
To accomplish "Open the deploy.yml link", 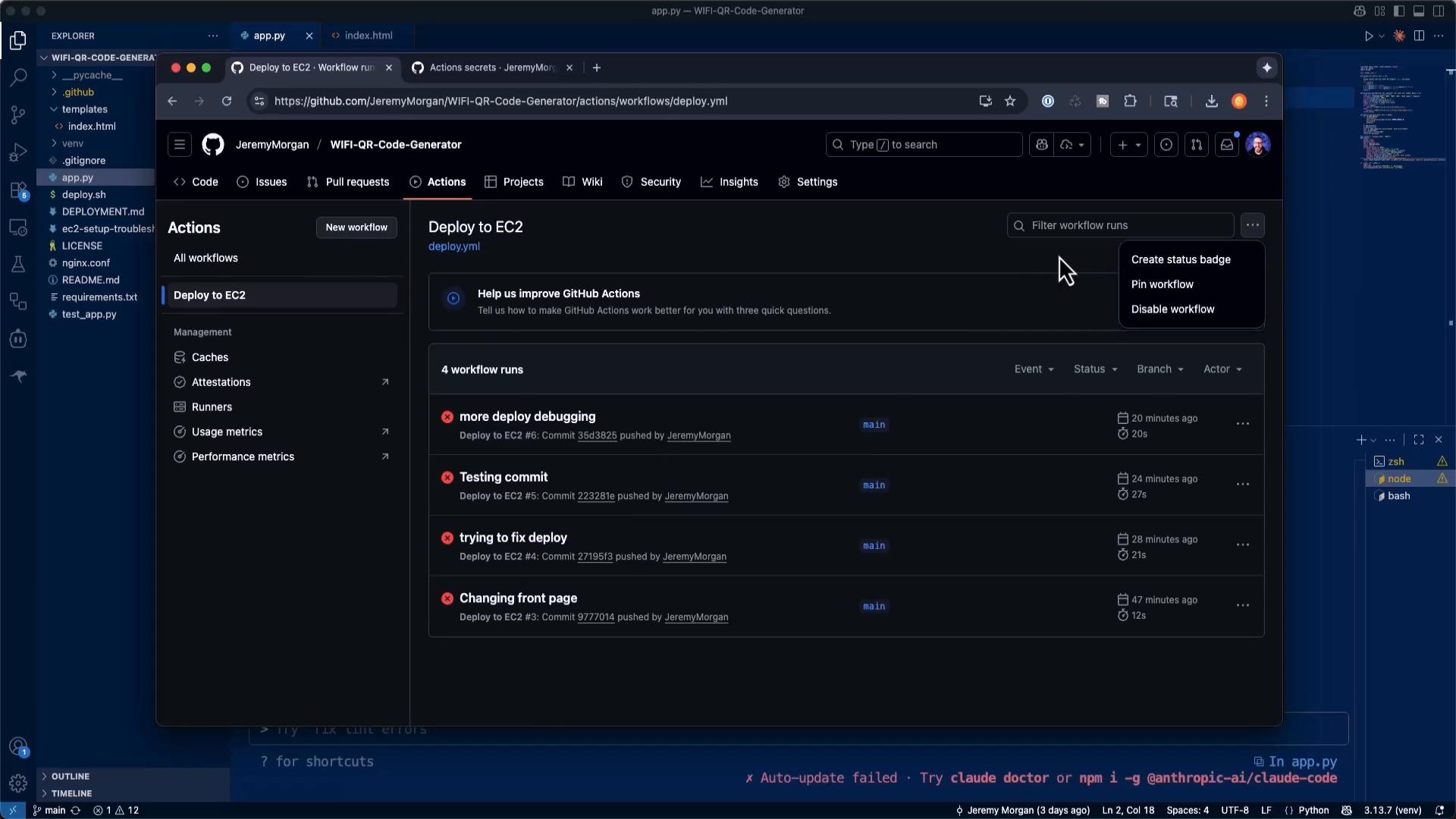I will [454, 246].
